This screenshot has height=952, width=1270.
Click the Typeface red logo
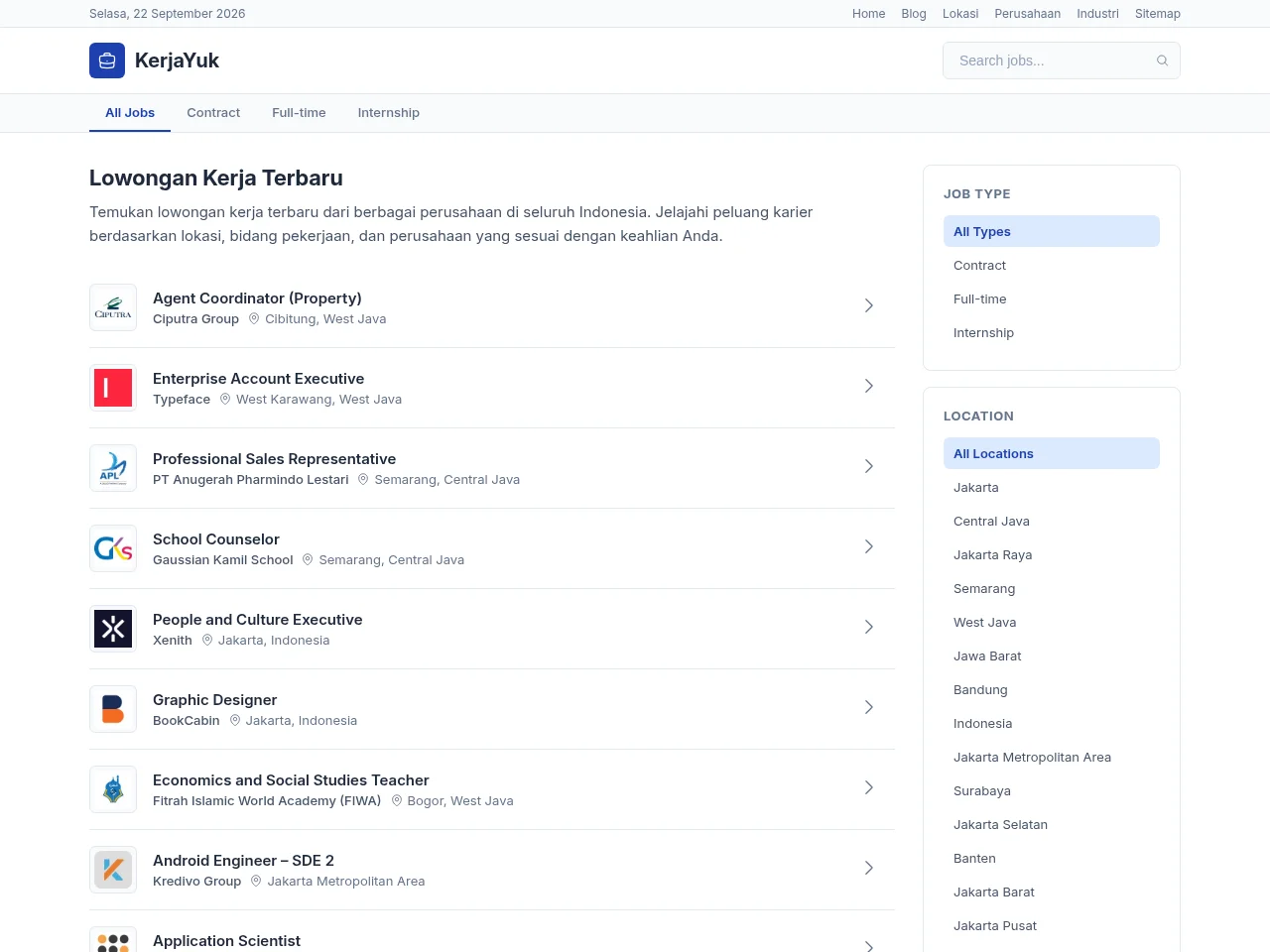tap(113, 388)
